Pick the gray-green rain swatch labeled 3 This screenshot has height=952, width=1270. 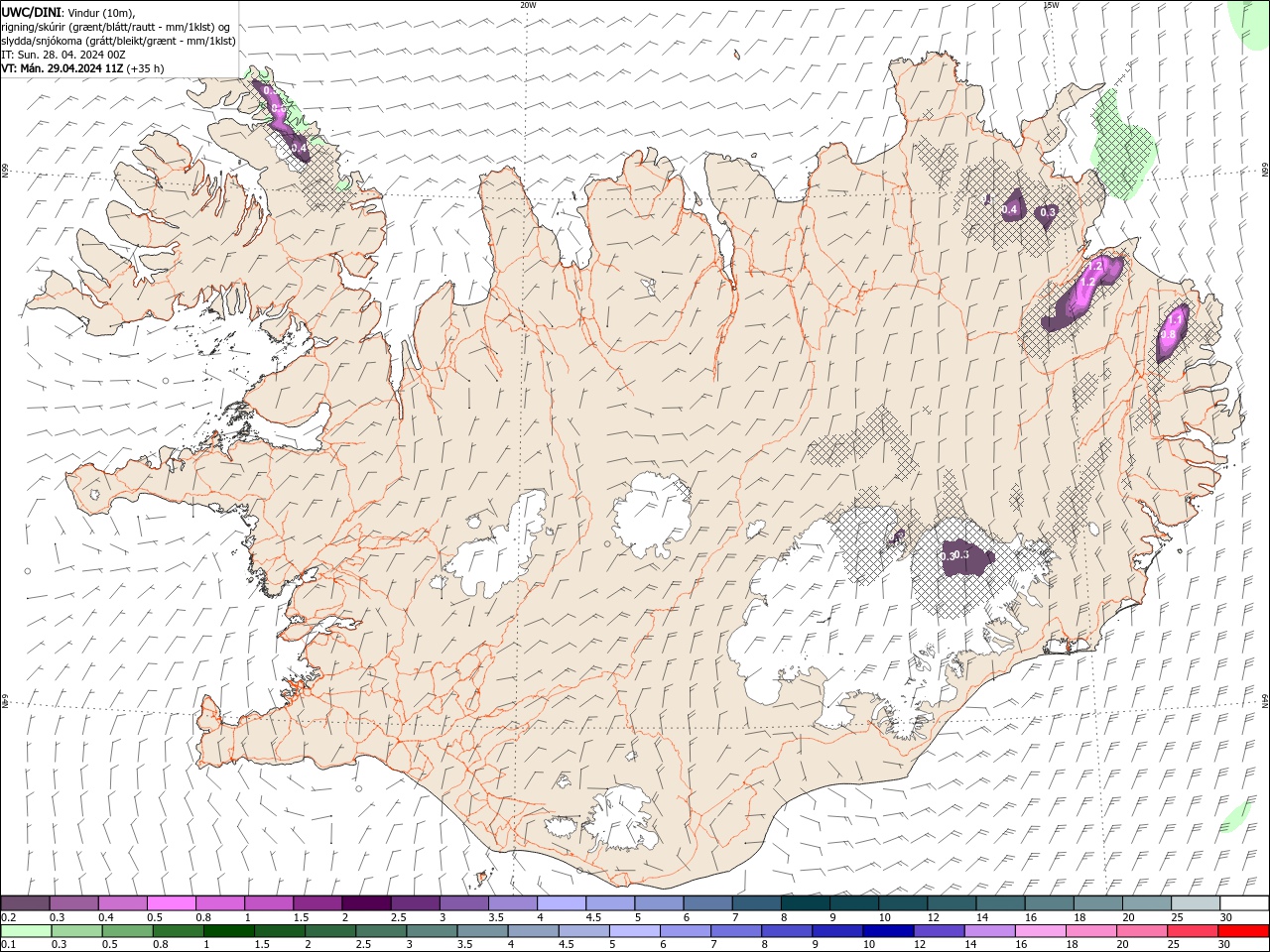pos(432,931)
